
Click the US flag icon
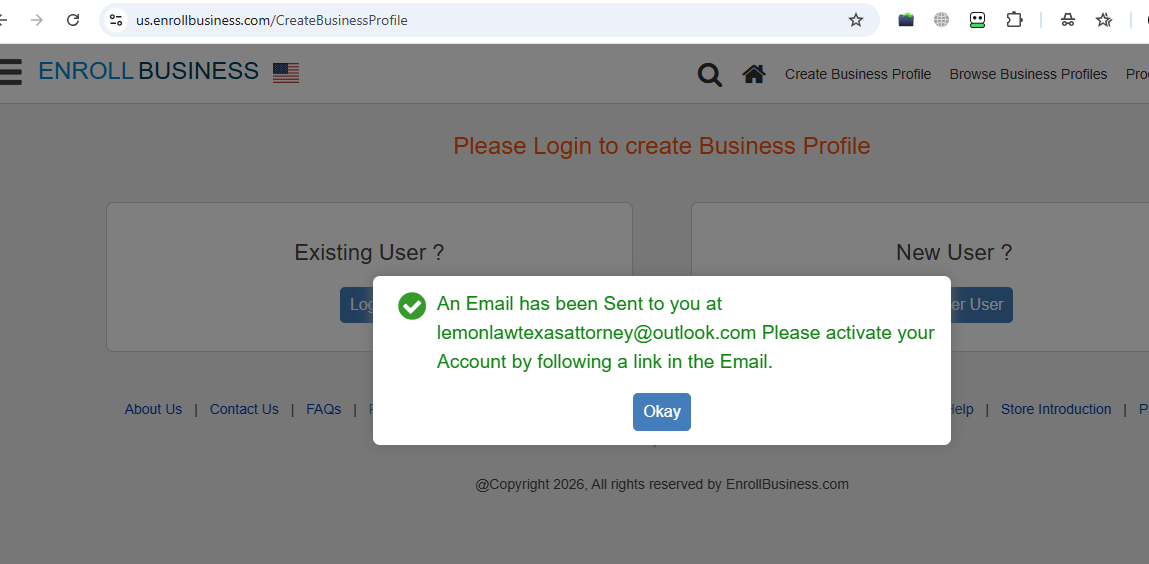pyautogui.click(x=286, y=72)
